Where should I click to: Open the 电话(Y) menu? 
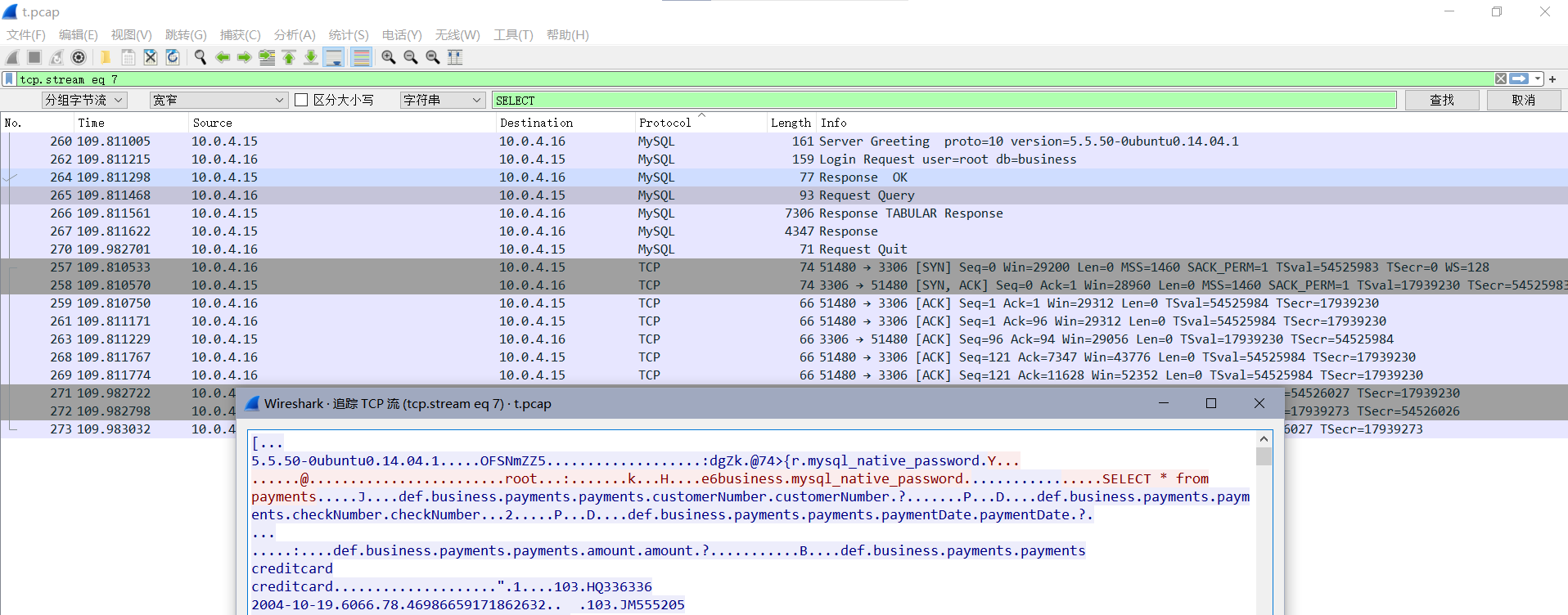[402, 35]
